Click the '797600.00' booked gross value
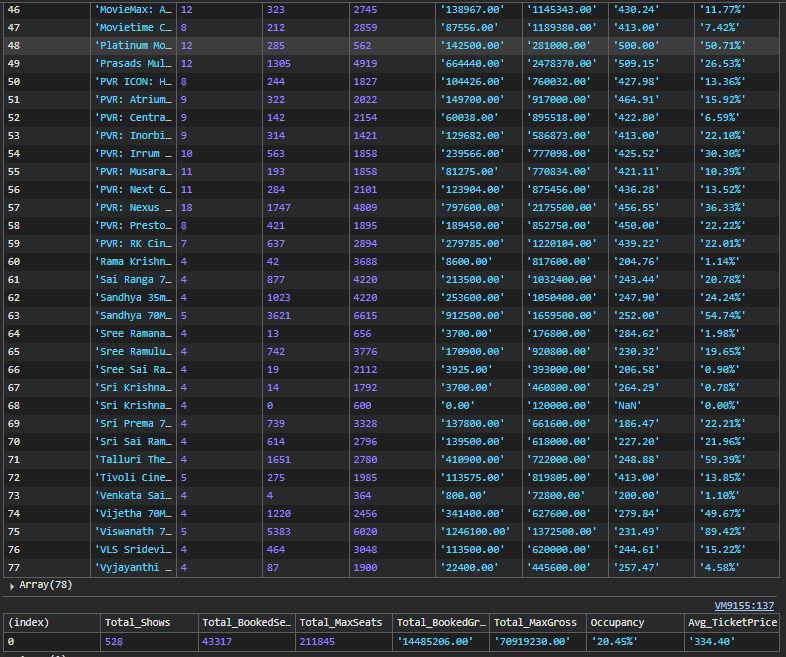The width and height of the screenshot is (786, 657). pos(472,207)
